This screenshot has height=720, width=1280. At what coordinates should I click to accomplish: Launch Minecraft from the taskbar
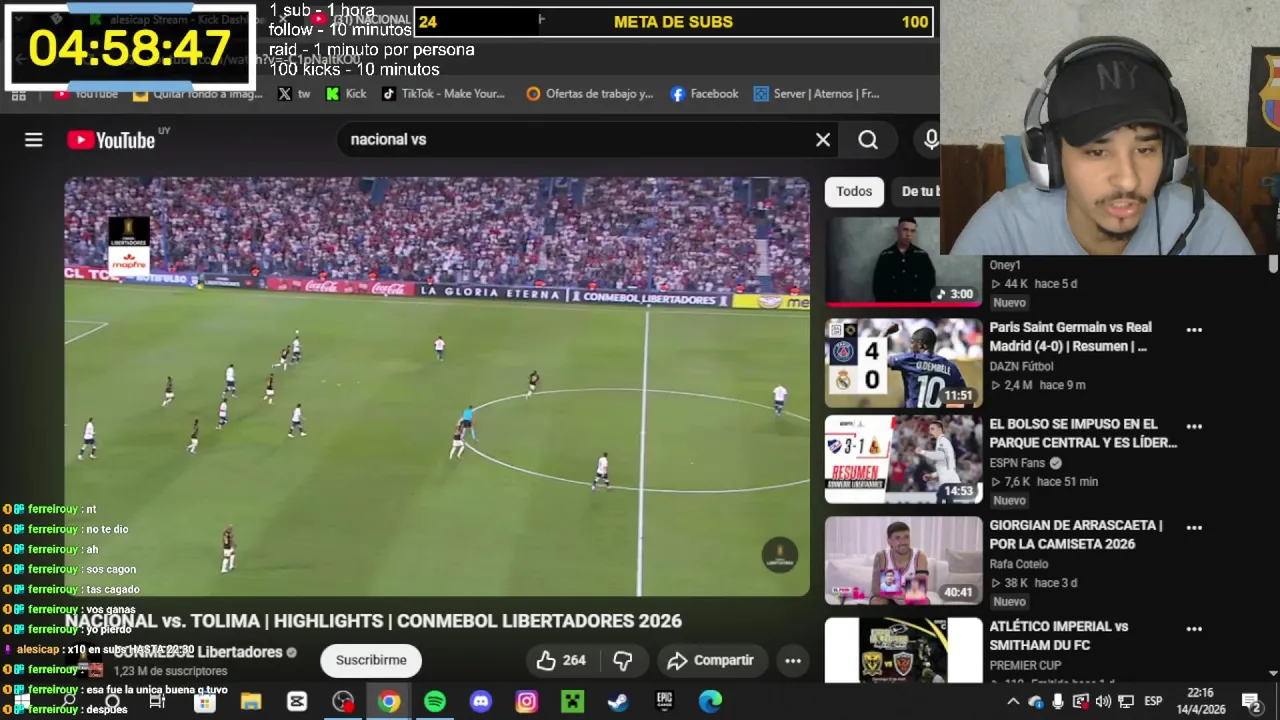pyautogui.click(x=572, y=702)
